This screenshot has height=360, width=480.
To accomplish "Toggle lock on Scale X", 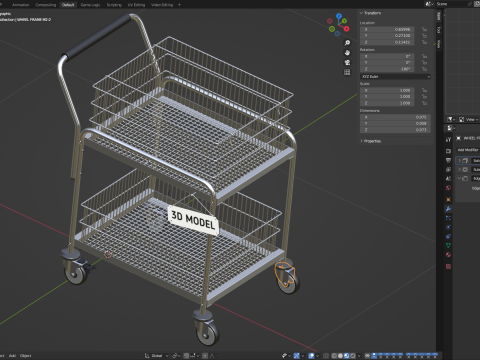I will [424, 90].
